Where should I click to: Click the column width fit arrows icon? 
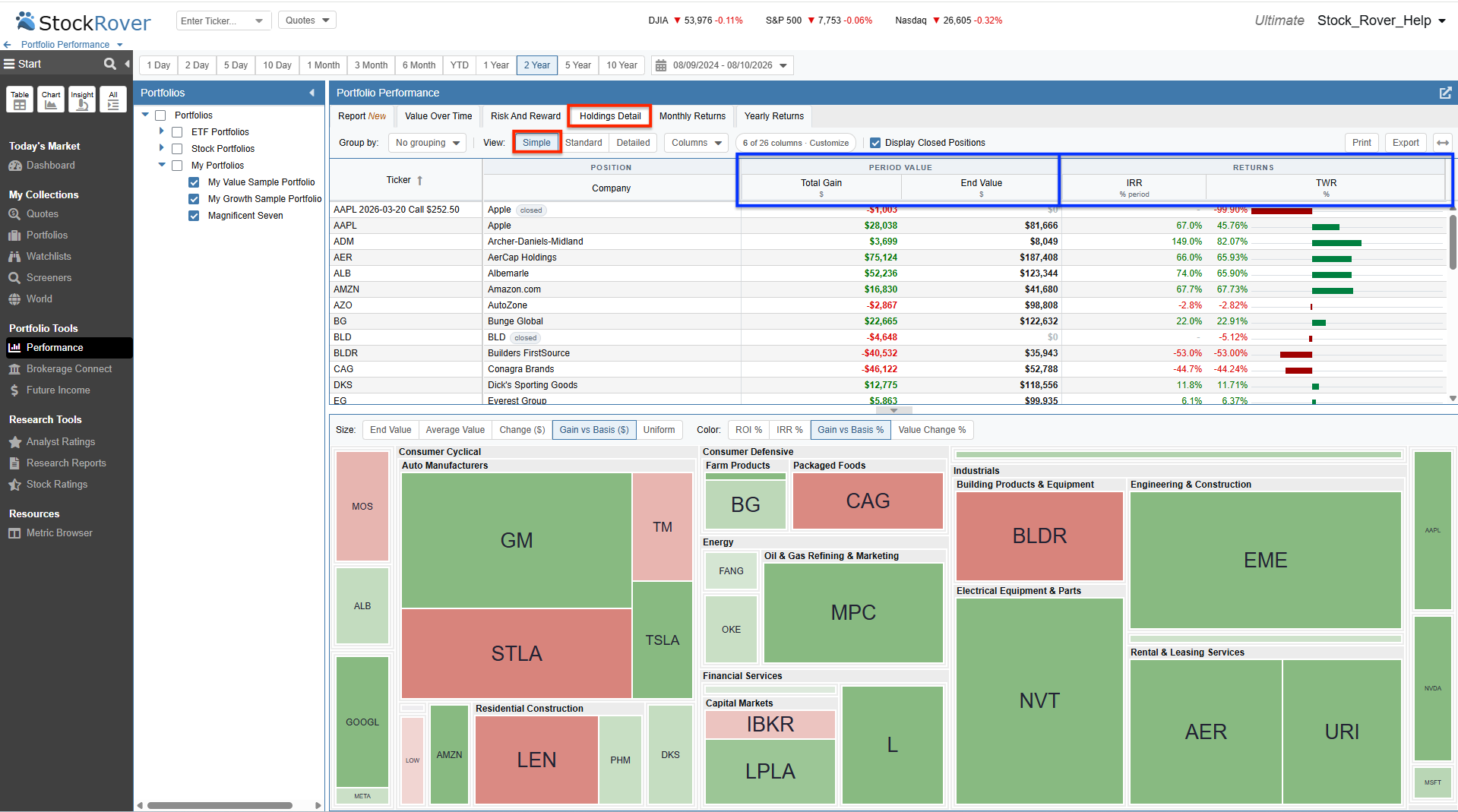tap(1443, 143)
